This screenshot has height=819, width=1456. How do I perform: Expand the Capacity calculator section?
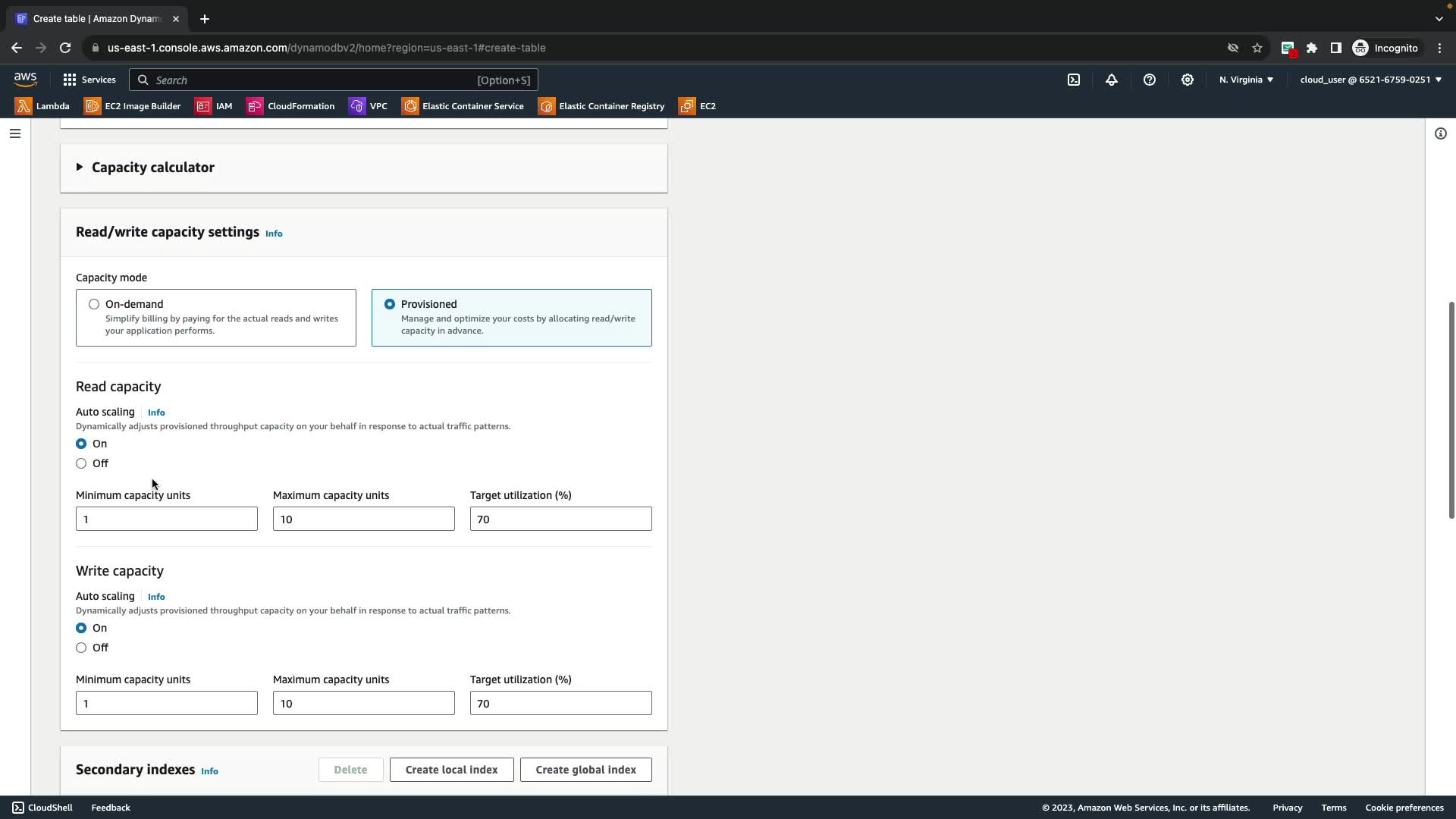pyautogui.click(x=146, y=168)
